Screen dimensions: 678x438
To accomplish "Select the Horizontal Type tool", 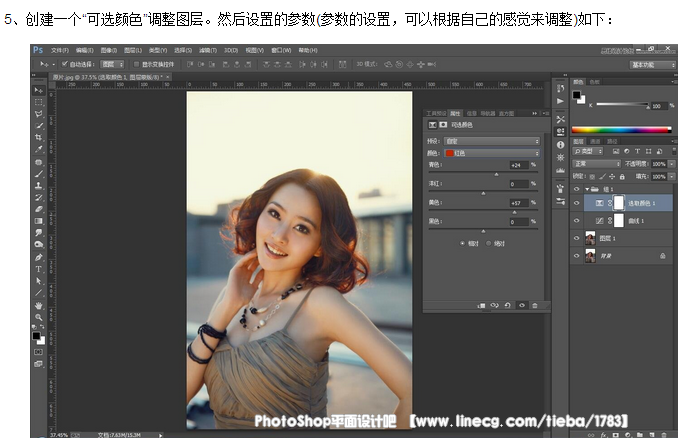I will click(38, 269).
